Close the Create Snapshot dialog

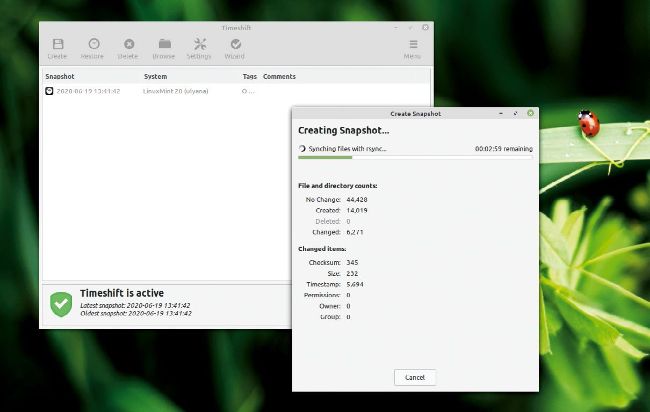pos(530,113)
